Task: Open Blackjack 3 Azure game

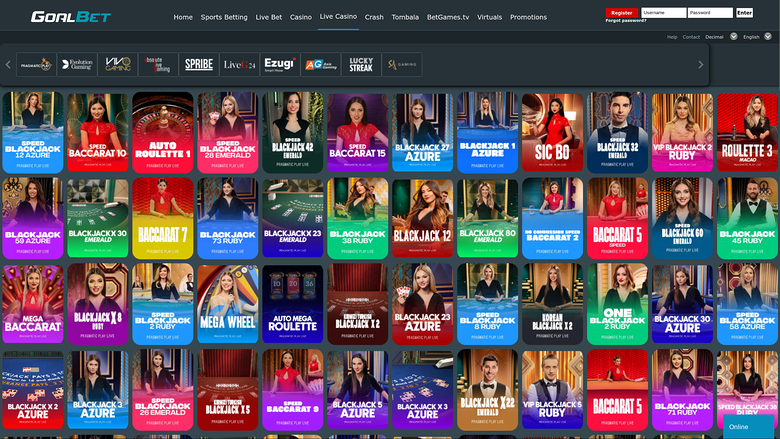Action: (98, 390)
